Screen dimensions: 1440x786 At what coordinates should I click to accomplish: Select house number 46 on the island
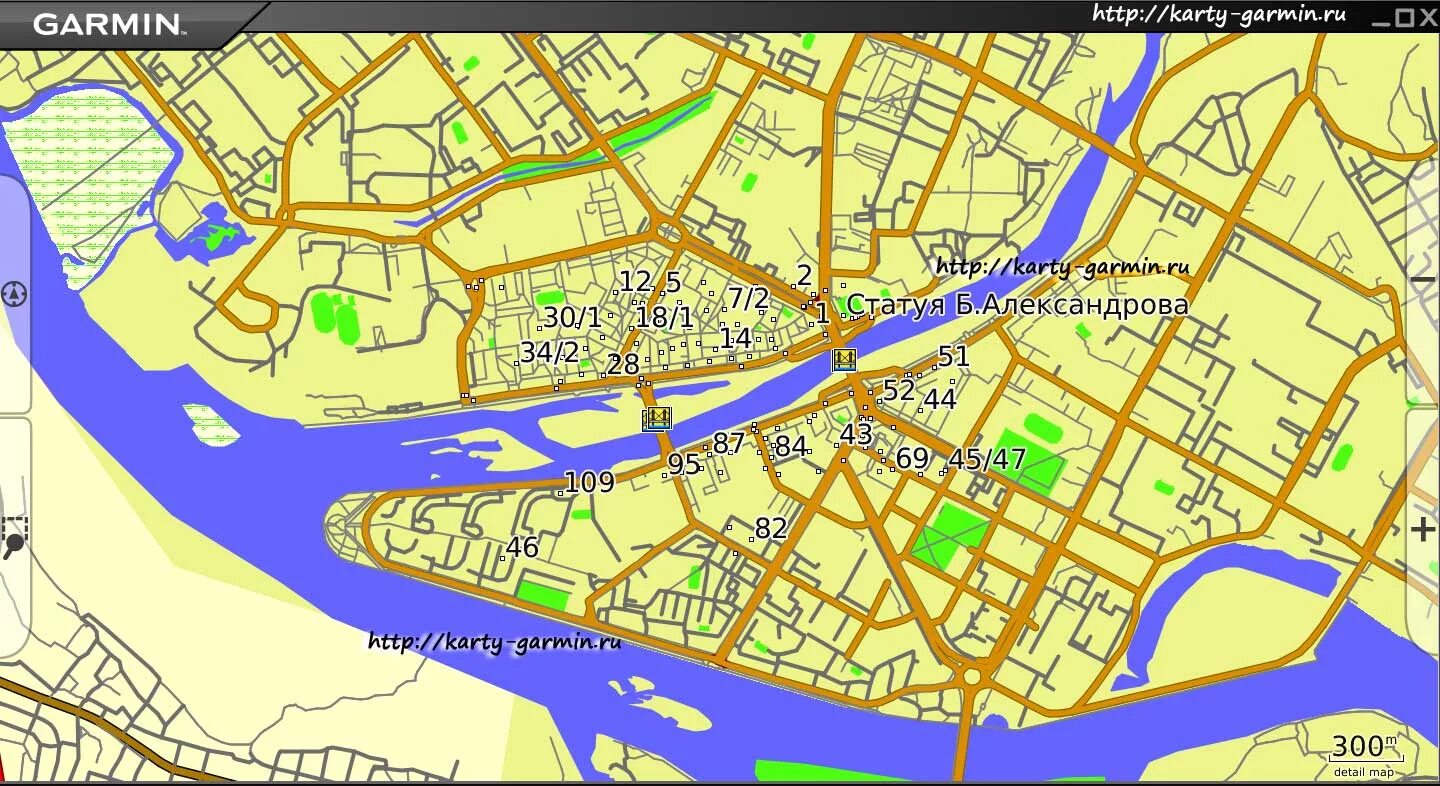(522, 547)
